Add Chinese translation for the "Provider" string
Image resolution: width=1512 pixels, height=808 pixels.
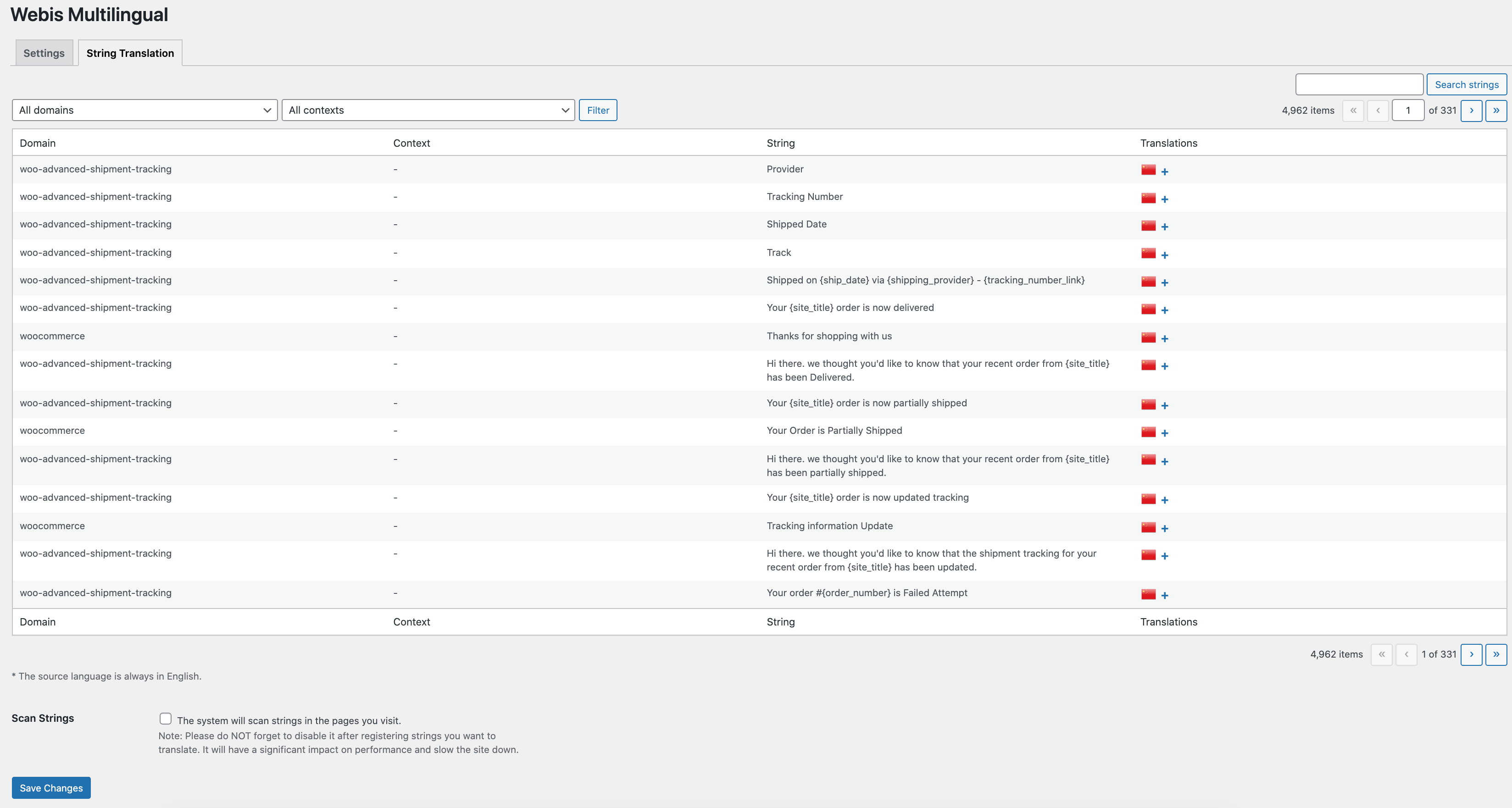point(1165,172)
